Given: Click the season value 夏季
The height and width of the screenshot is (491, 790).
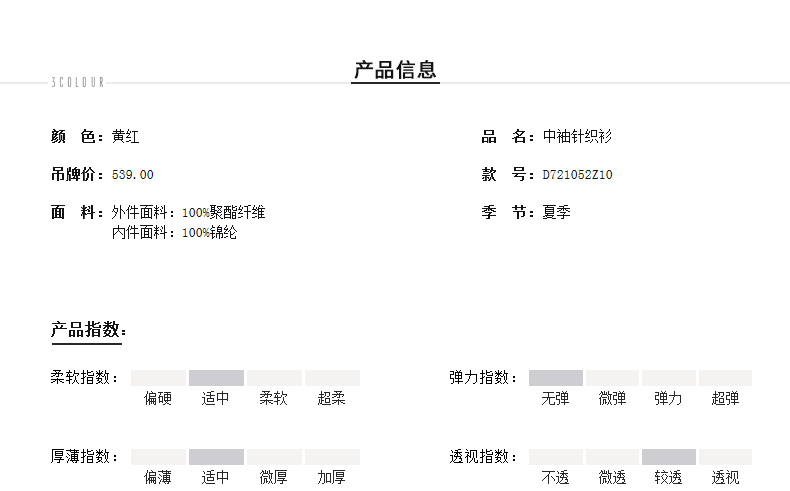Looking at the screenshot, I should coord(557,213).
